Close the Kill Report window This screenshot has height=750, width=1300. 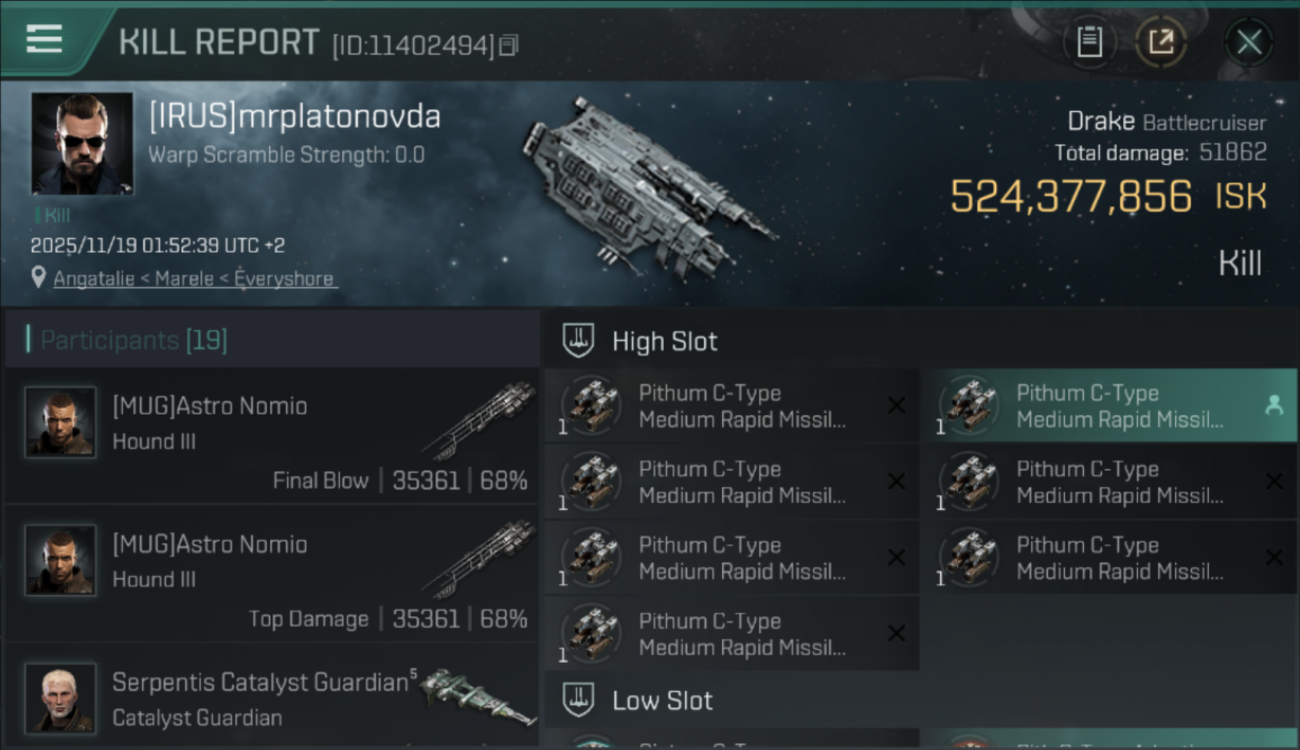[x=1249, y=42]
